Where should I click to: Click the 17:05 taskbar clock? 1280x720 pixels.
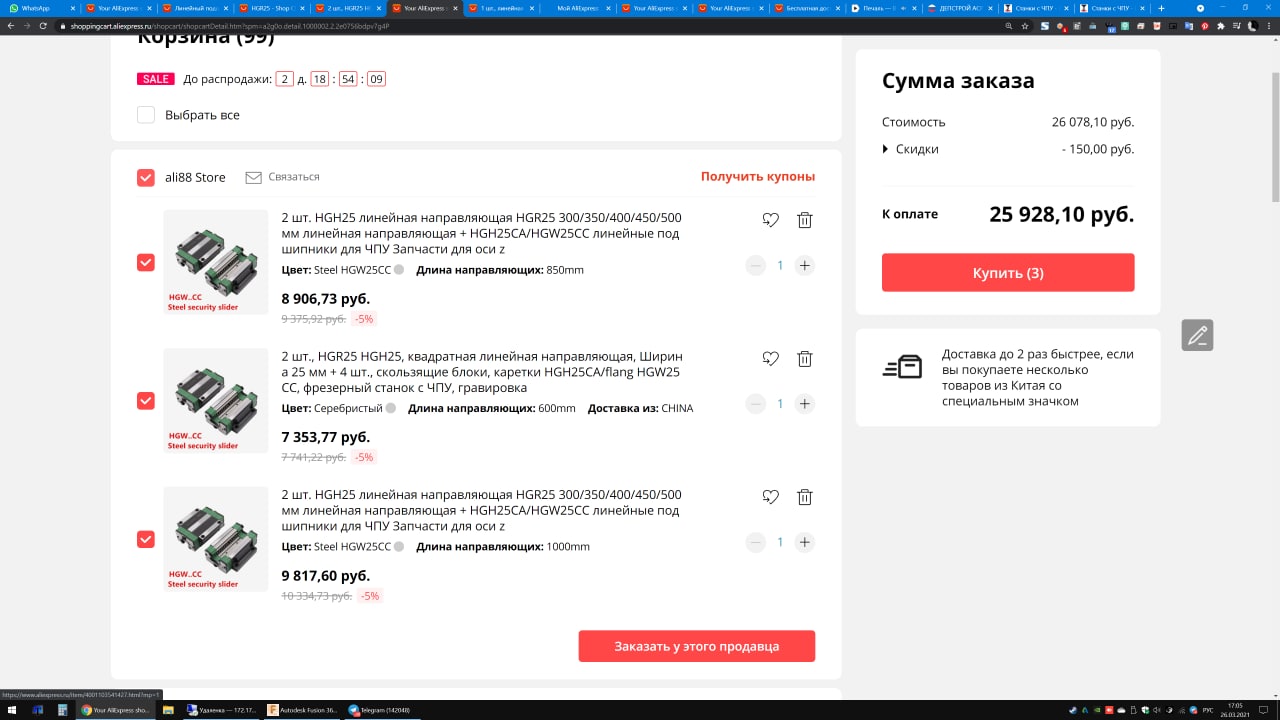tap(1235, 706)
